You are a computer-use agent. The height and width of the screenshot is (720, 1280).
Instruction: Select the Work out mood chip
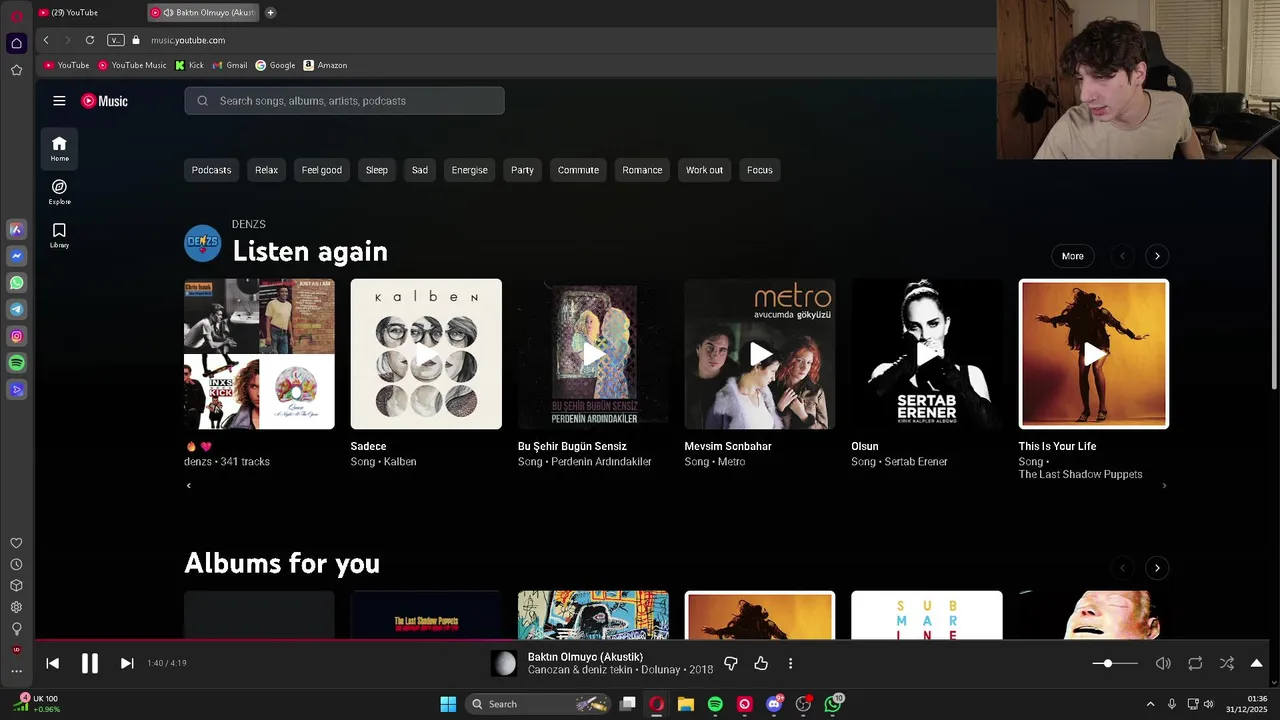704,170
